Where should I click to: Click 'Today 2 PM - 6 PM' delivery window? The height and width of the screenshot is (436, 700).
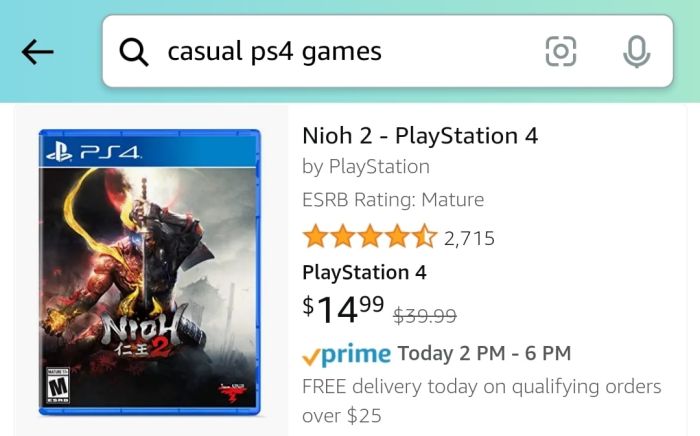coord(484,353)
